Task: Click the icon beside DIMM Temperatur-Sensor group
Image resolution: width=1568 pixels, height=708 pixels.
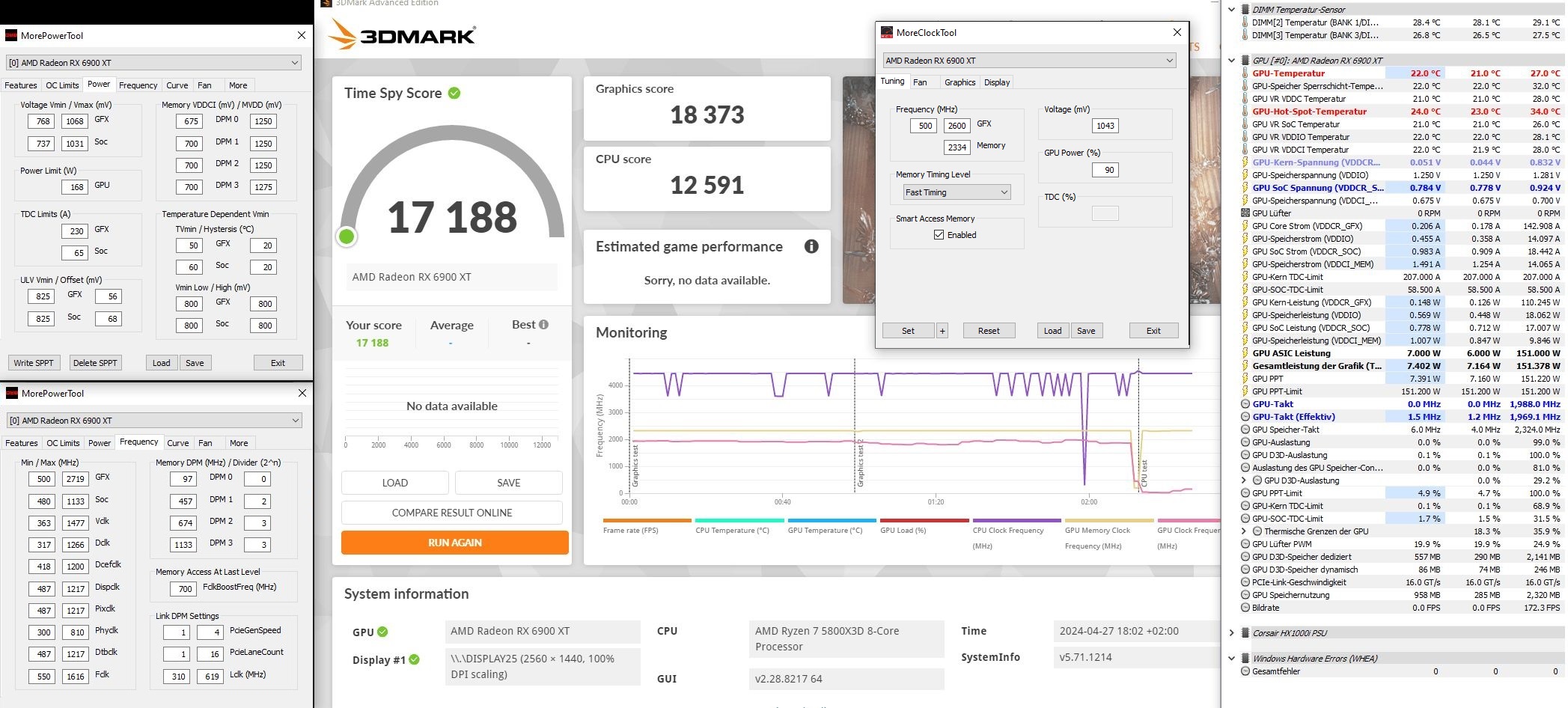Action: 1245,10
